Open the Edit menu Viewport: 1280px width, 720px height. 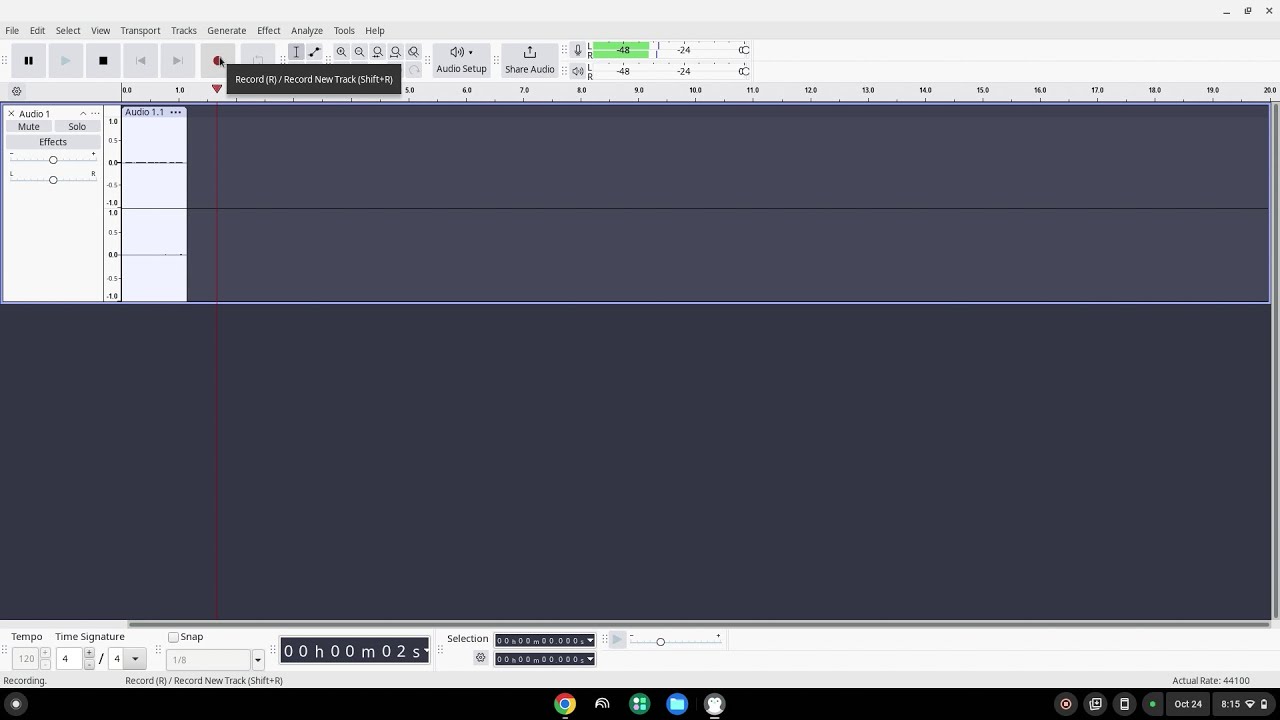[37, 30]
